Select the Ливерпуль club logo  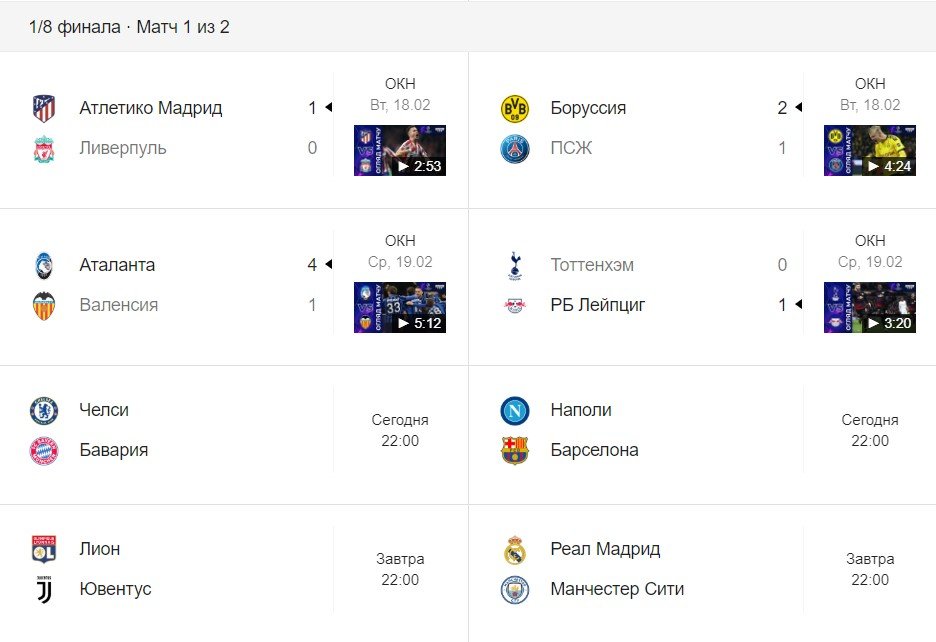43,147
